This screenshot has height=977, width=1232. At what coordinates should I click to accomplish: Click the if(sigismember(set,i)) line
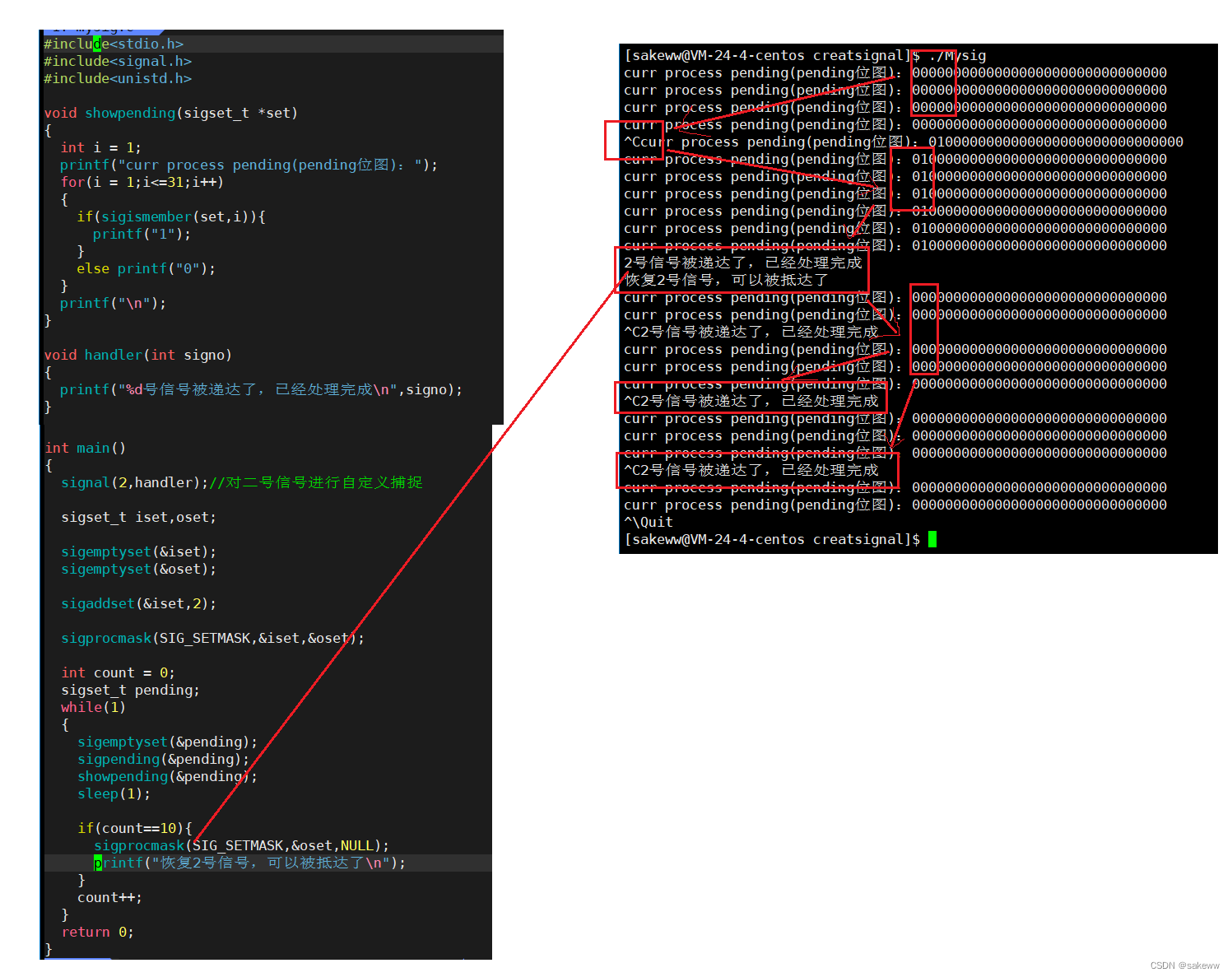coord(171,216)
